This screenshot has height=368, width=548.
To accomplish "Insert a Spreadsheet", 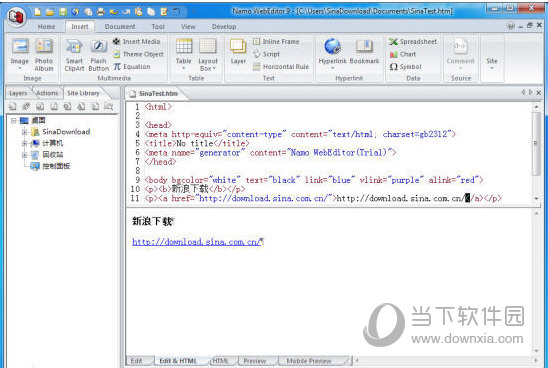I will 413,42.
